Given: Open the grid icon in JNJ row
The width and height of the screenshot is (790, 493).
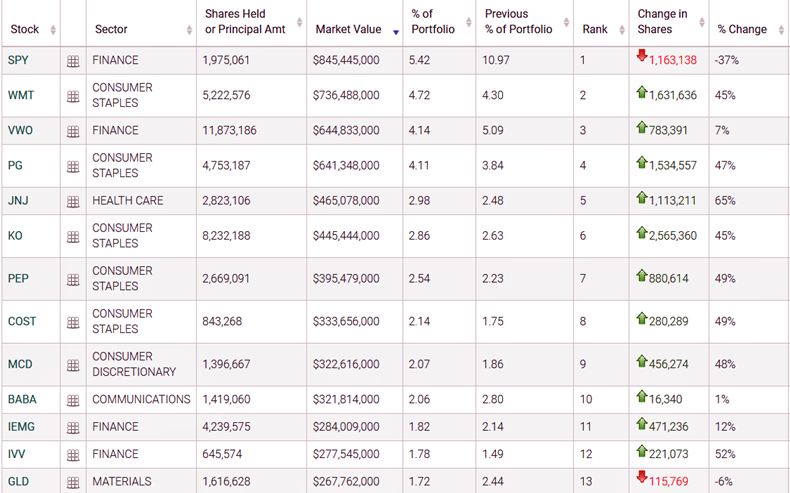Looking at the screenshot, I should [x=73, y=202].
